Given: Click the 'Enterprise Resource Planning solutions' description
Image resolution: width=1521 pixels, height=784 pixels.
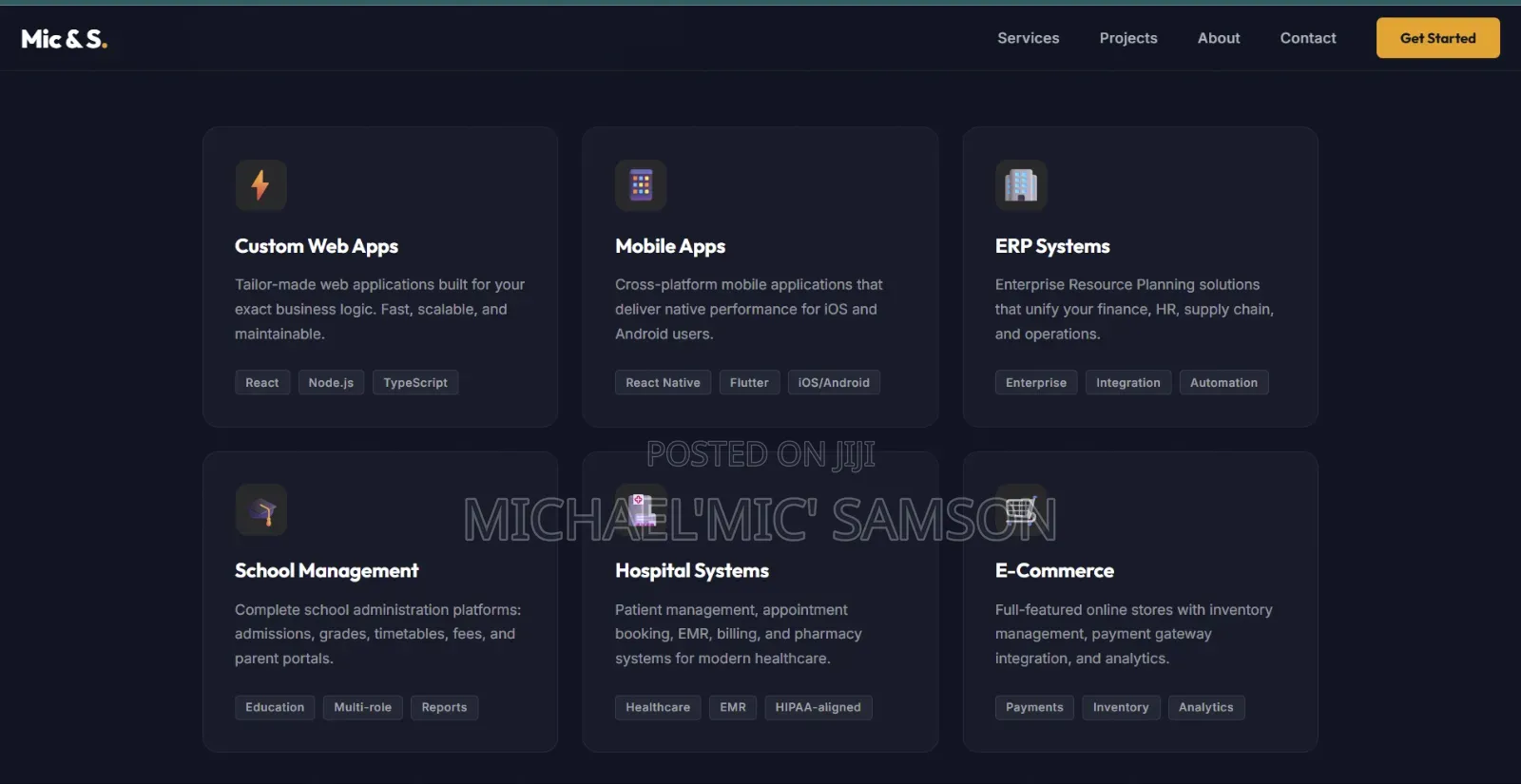Looking at the screenshot, I should [1134, 309].
